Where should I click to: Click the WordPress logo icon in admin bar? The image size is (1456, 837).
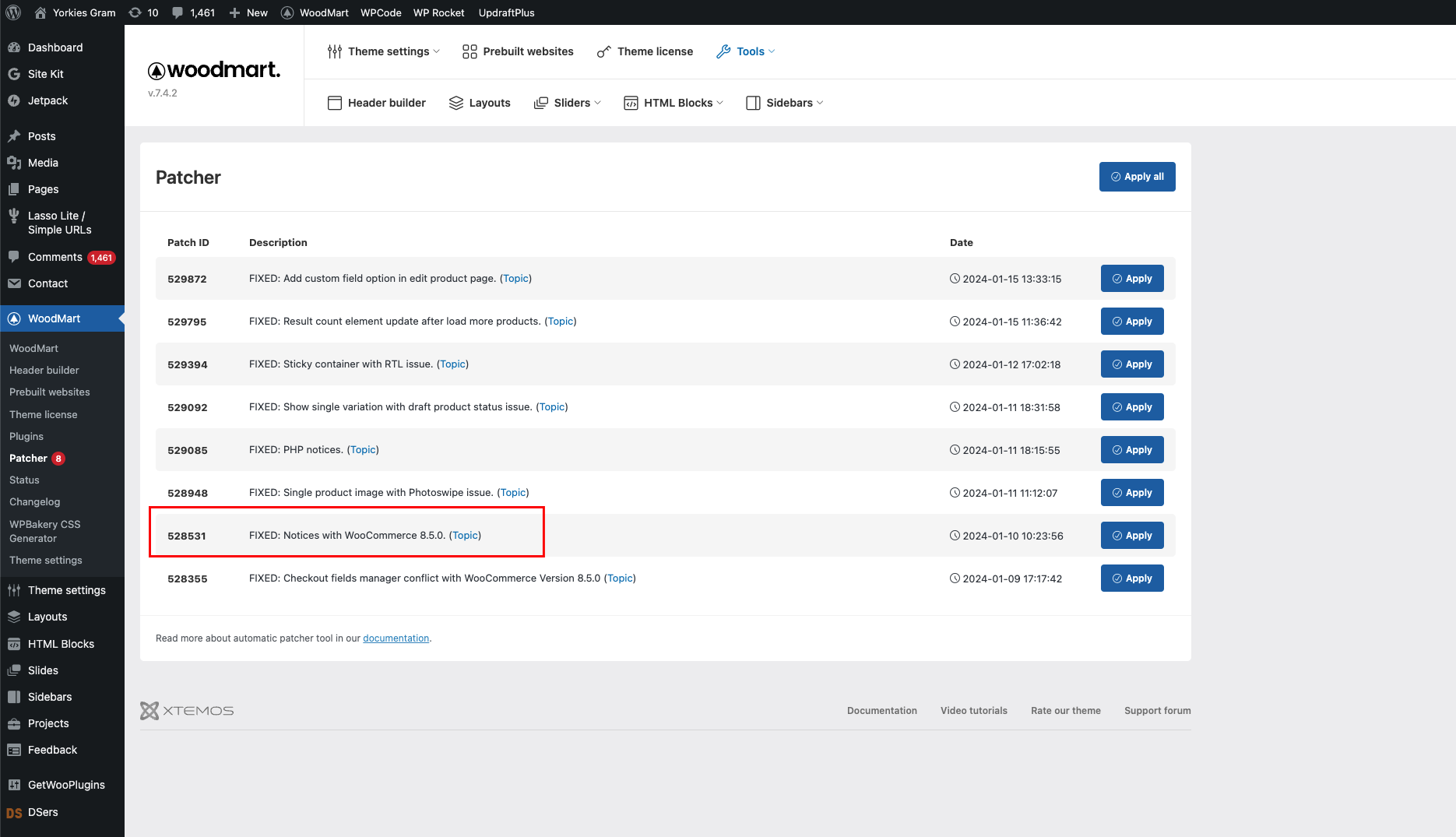point(13,12)
